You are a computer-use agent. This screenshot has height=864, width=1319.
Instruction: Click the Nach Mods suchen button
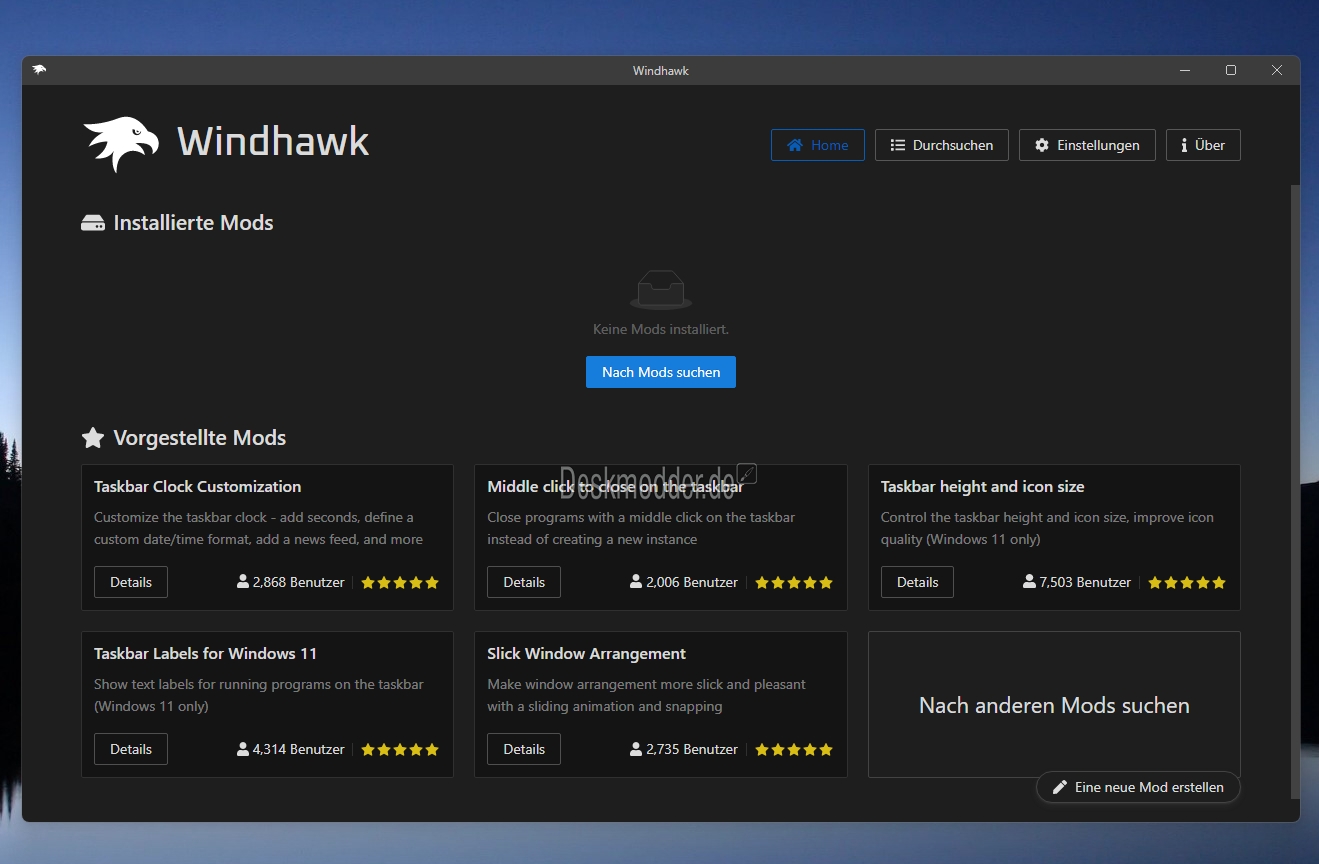[x=661, y=372]
